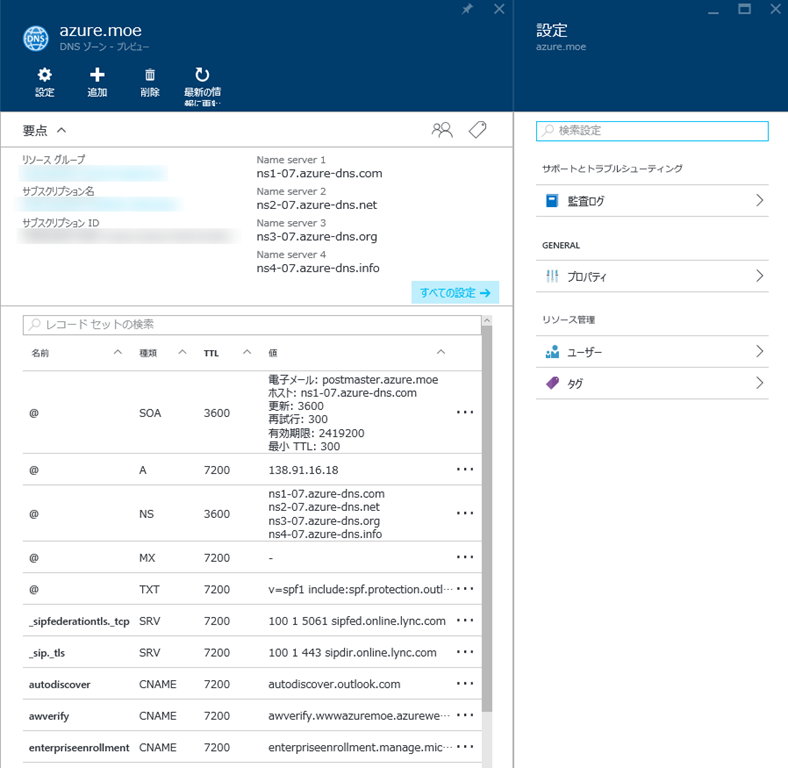The height and width of the screenshot is (768, 788).
Task: Click the すべての設定 link
Action: 455,293
